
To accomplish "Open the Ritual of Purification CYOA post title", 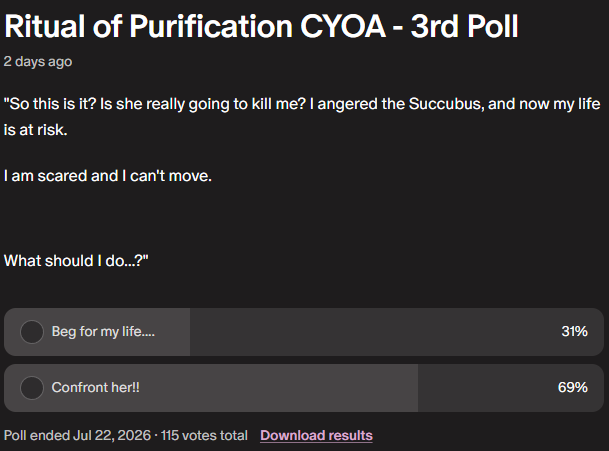I will coord(261,26).
